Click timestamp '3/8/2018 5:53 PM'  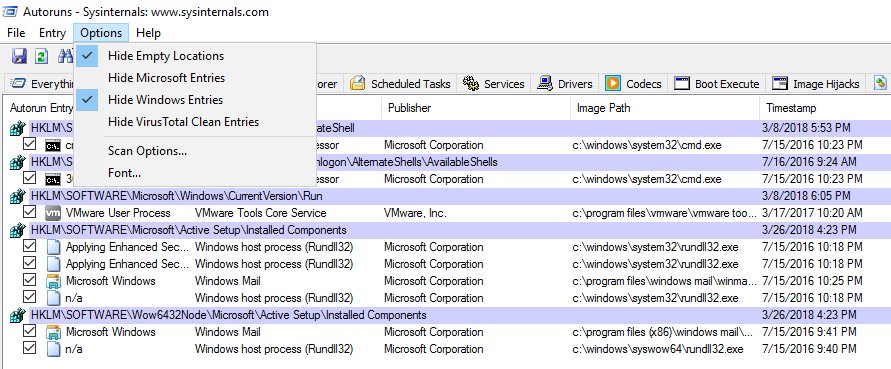(806, 128)
